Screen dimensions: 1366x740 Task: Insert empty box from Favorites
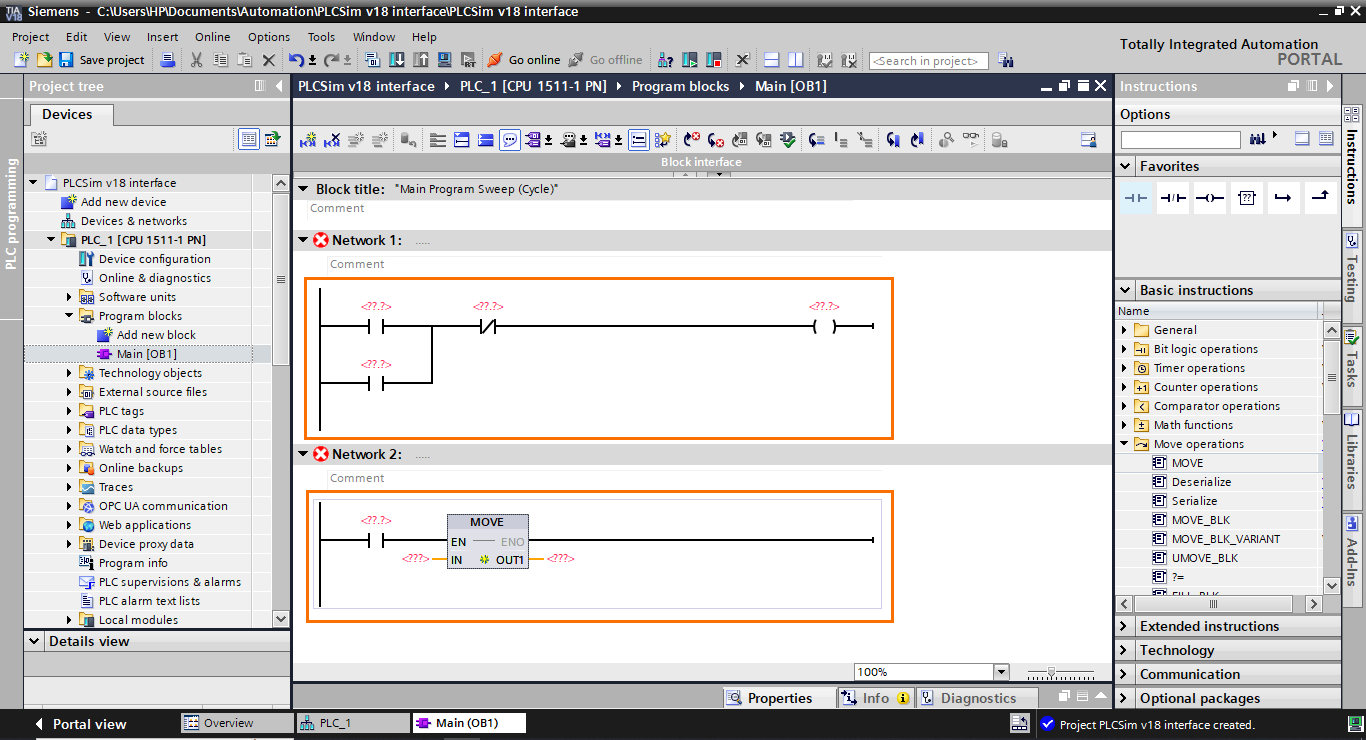point(1246,198)
